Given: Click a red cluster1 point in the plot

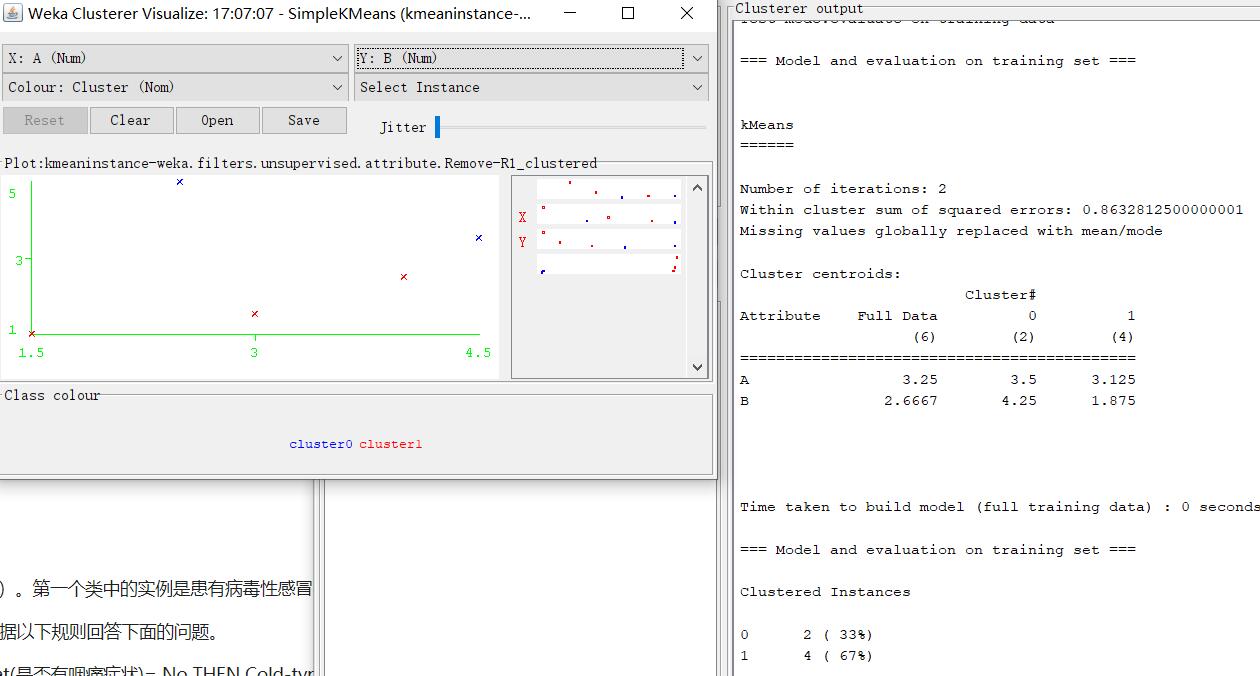Looking at the screenshot, I should pos(404,277).
